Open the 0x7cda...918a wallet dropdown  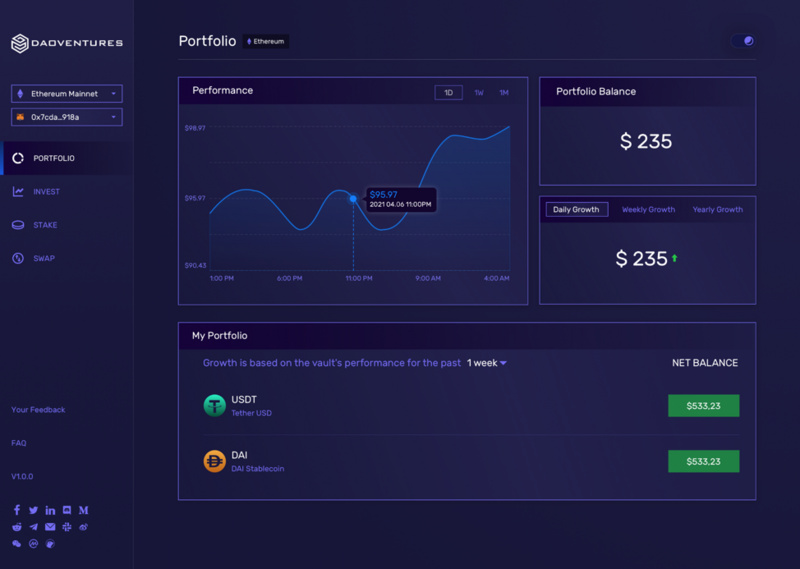pos(67,117)
